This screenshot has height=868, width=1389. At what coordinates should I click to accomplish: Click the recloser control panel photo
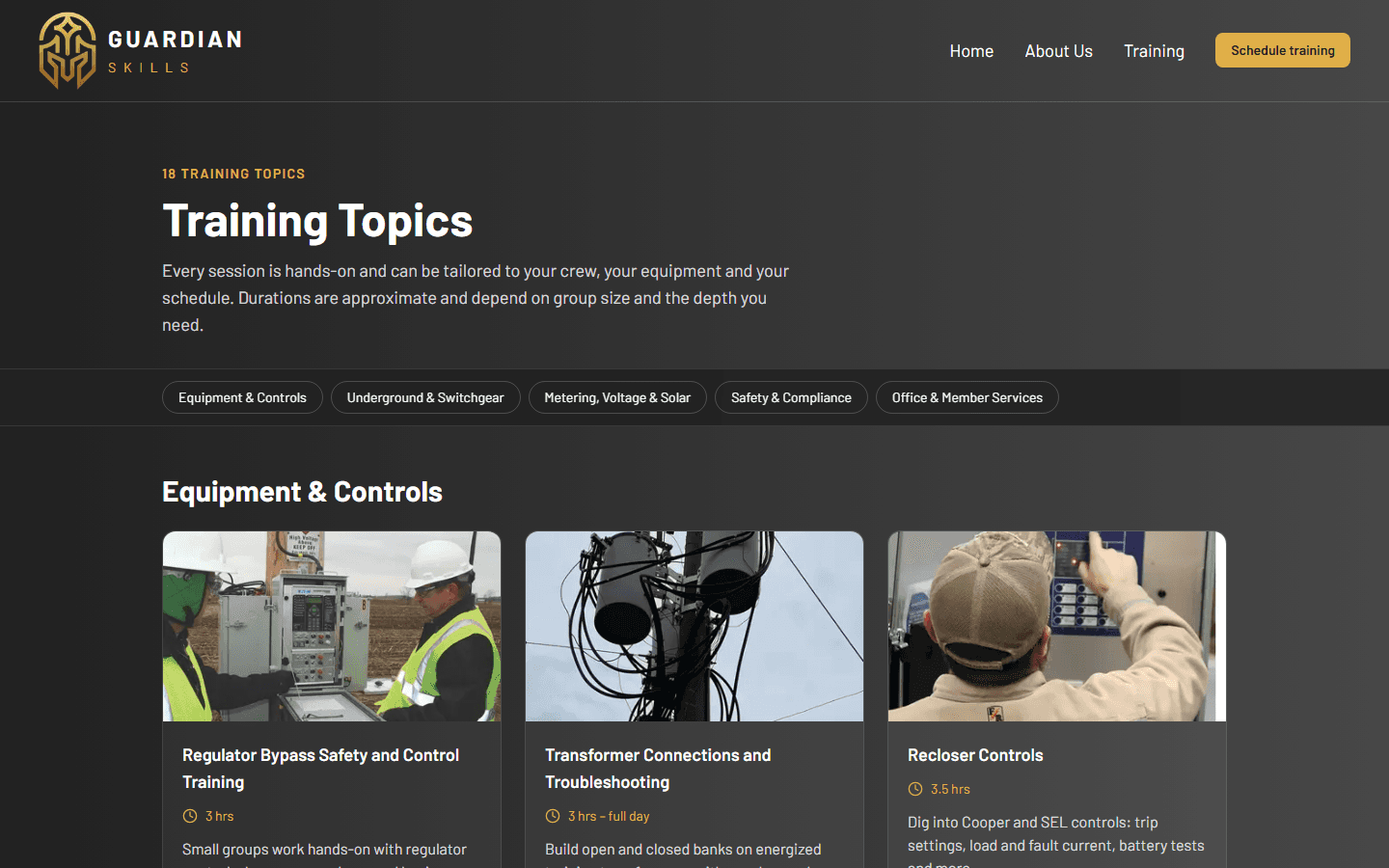pos(1057,626)
